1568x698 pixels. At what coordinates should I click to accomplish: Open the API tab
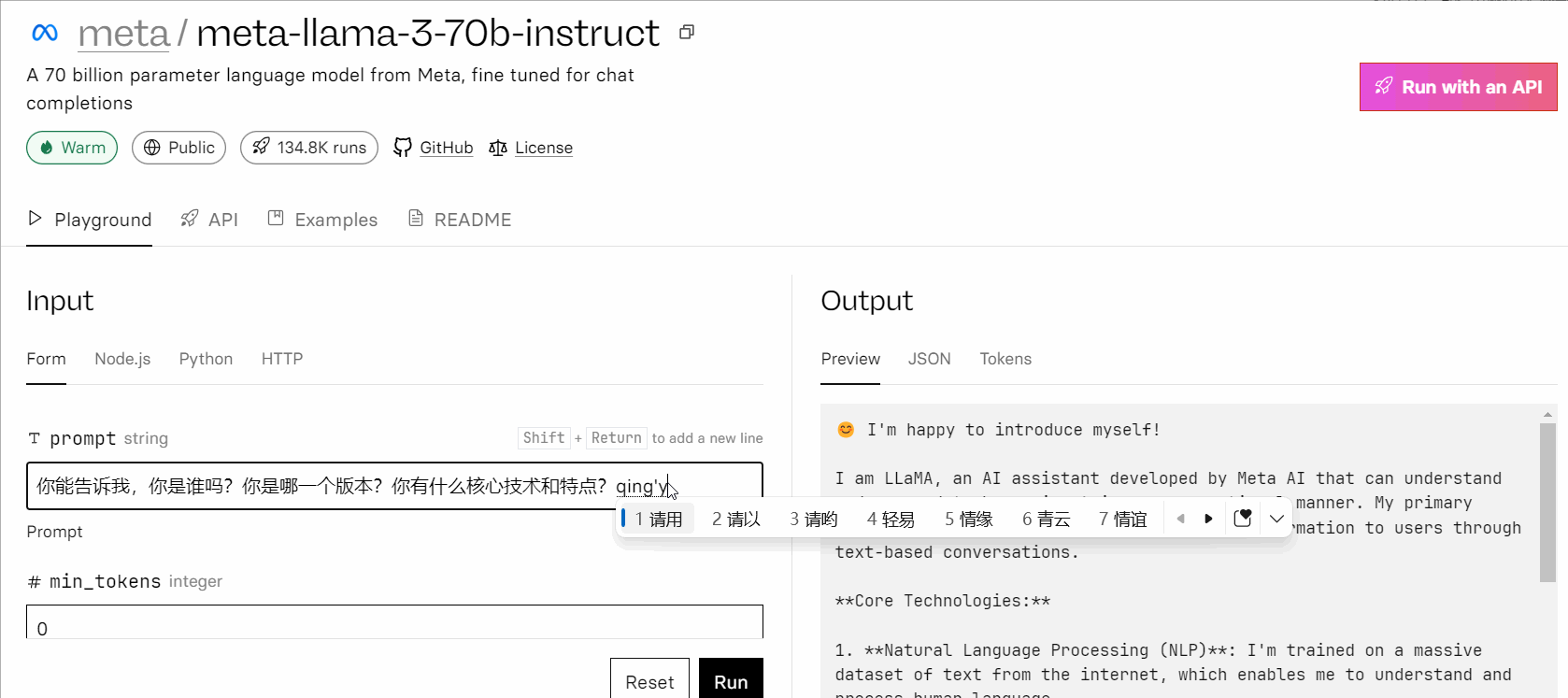tap(209, 220)
